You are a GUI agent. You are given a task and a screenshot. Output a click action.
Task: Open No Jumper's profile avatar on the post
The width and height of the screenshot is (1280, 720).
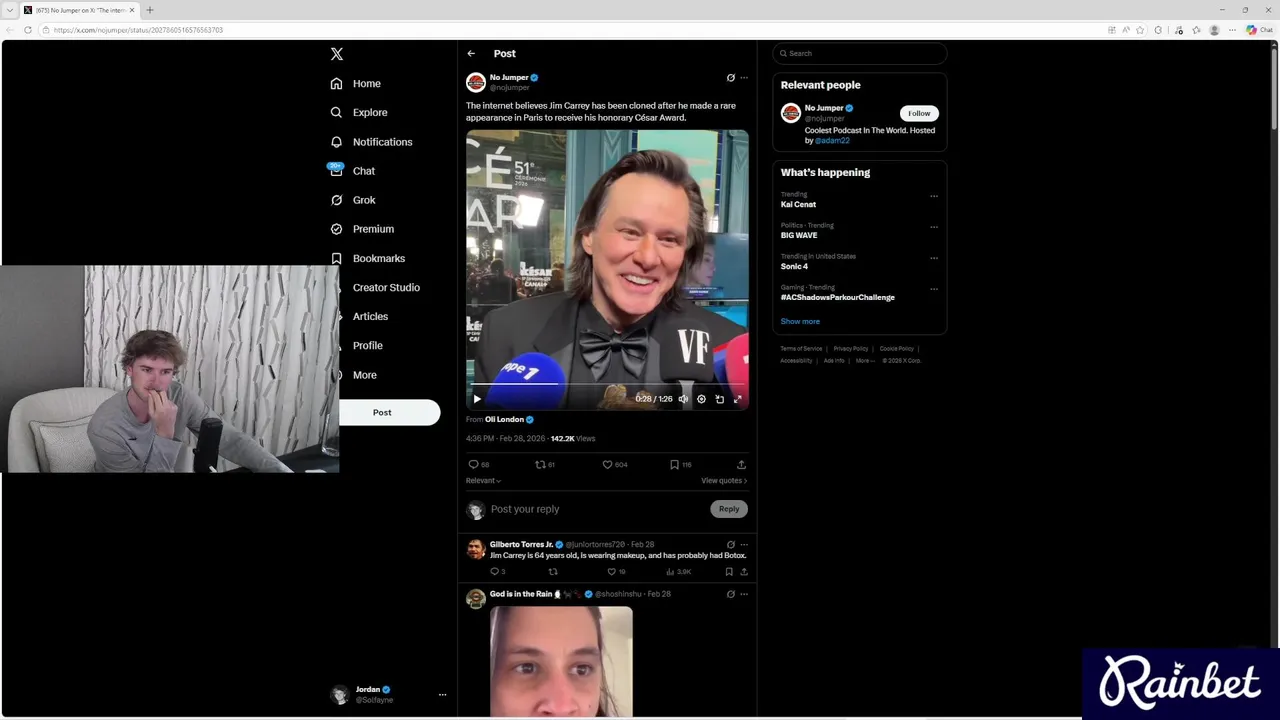(x=476, y=82)
